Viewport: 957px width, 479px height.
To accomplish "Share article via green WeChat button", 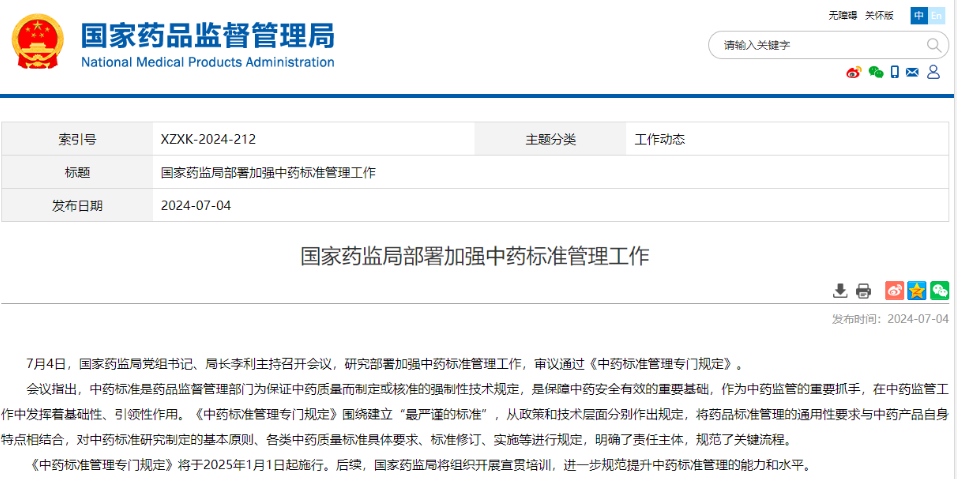I will pos(939,290).
